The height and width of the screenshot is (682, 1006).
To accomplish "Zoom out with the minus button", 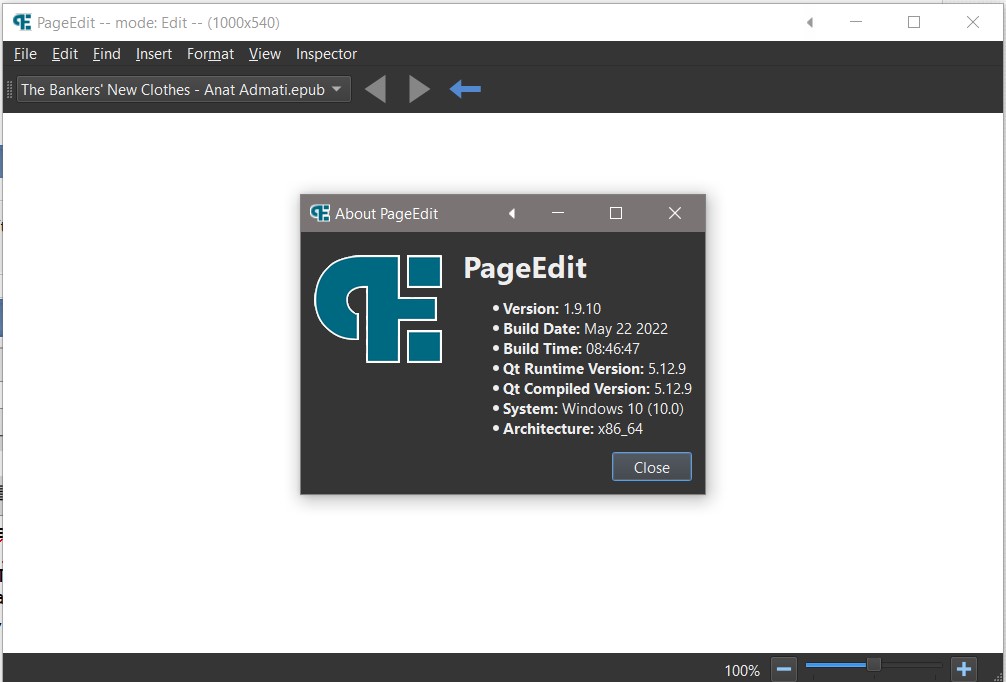I will [x=783, y=670].
